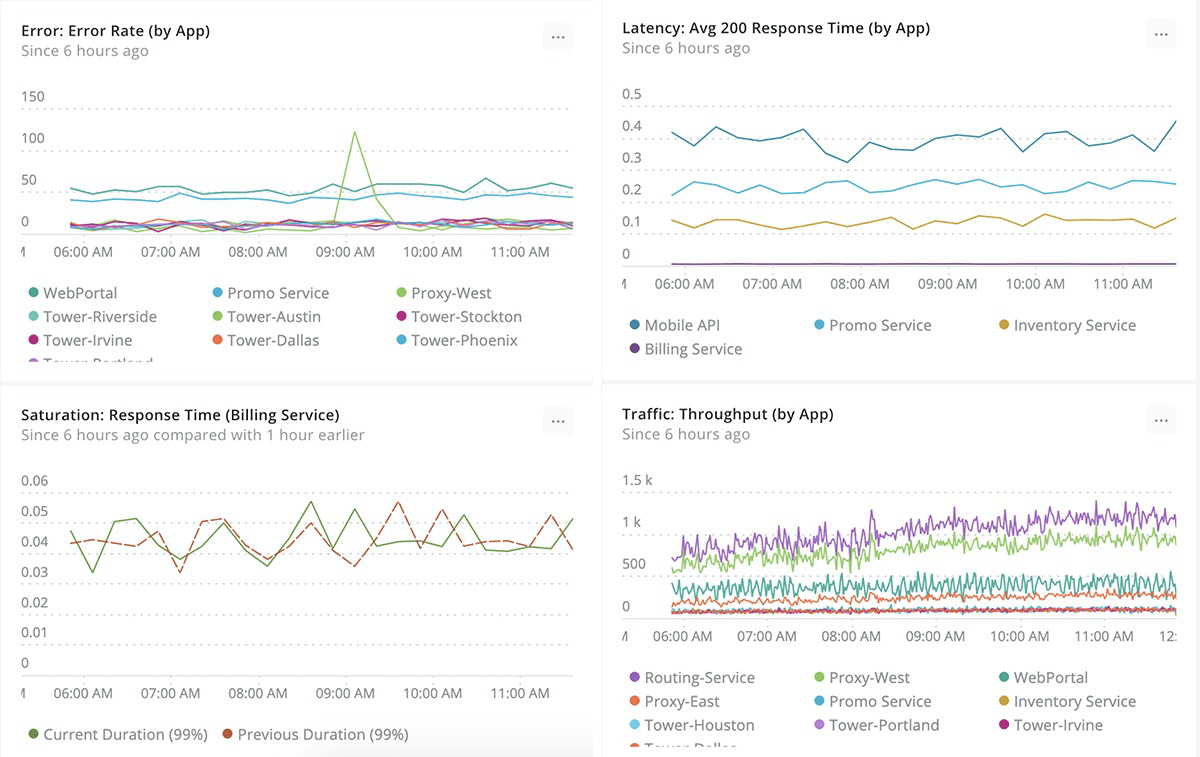Click the 10:00 AM label on Saturation chart

tap(433, 693)
